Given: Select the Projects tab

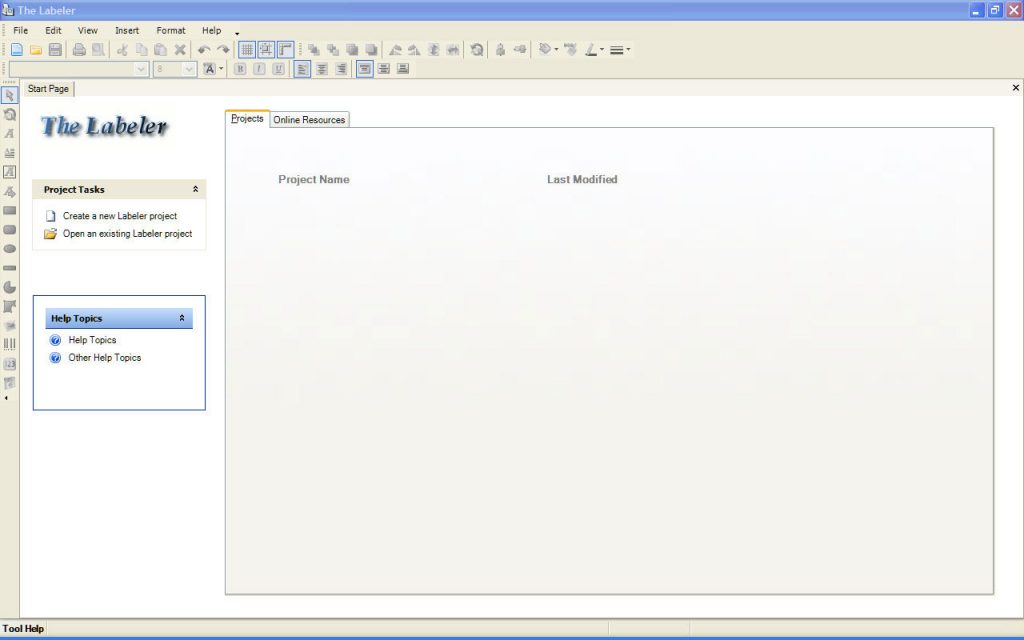Looking at the screenshot, I should [x=247, y=119].
